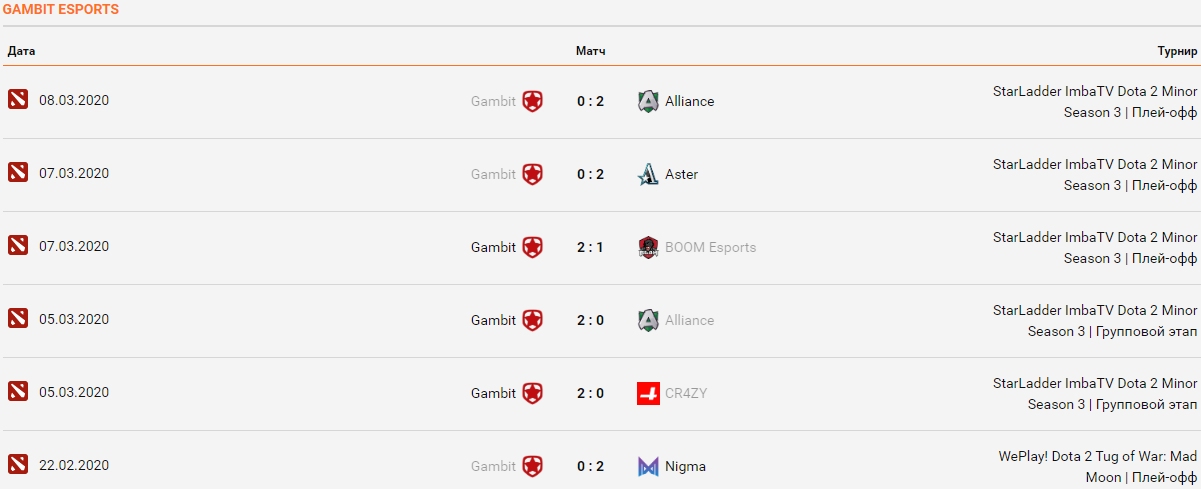The height and width of the screenshot is (489, 1201).
Task: Open the Aster team link
Action: click(x=681, y=174)
